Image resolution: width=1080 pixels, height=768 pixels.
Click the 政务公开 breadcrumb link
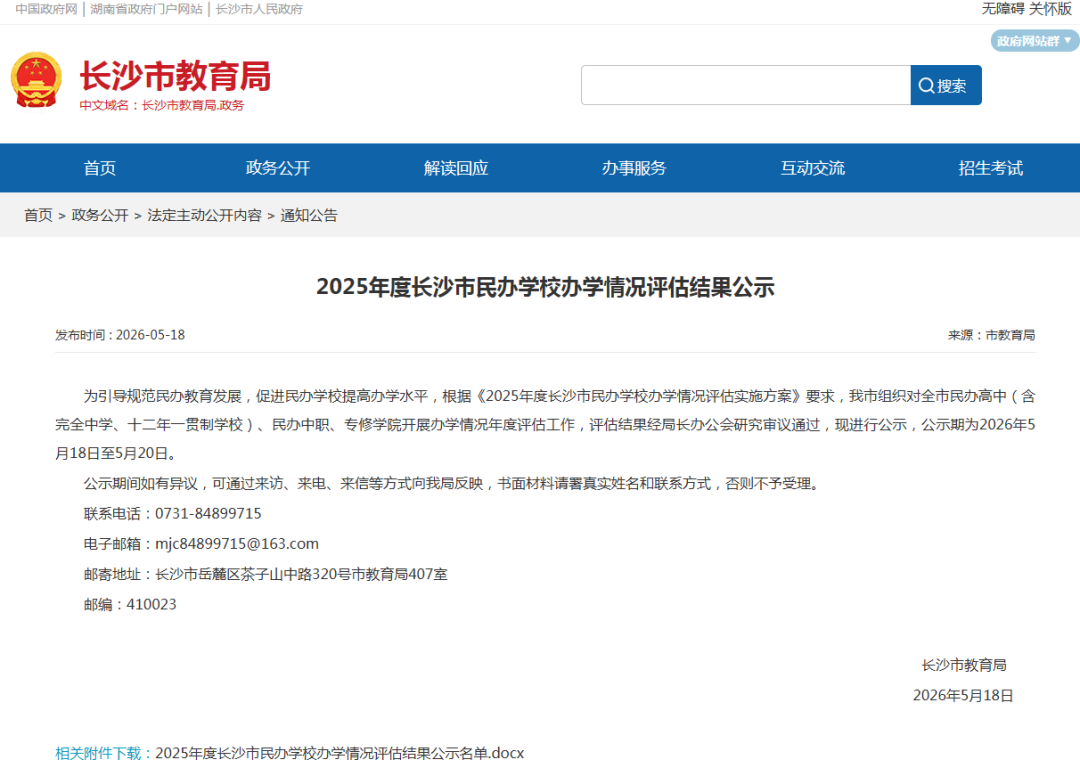point(100,216)
